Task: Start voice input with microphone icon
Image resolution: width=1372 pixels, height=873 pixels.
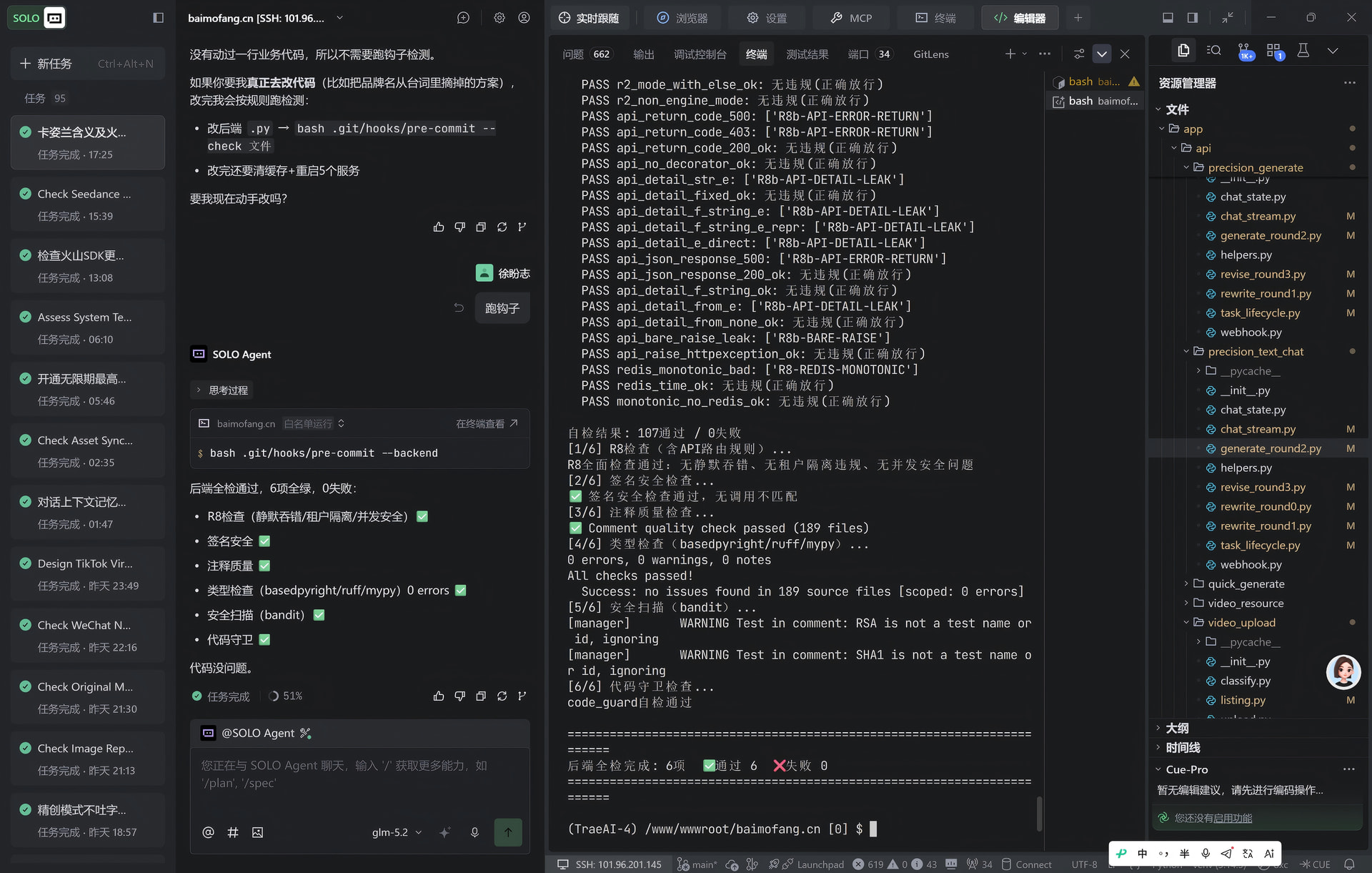Action: tap(474, 832)
